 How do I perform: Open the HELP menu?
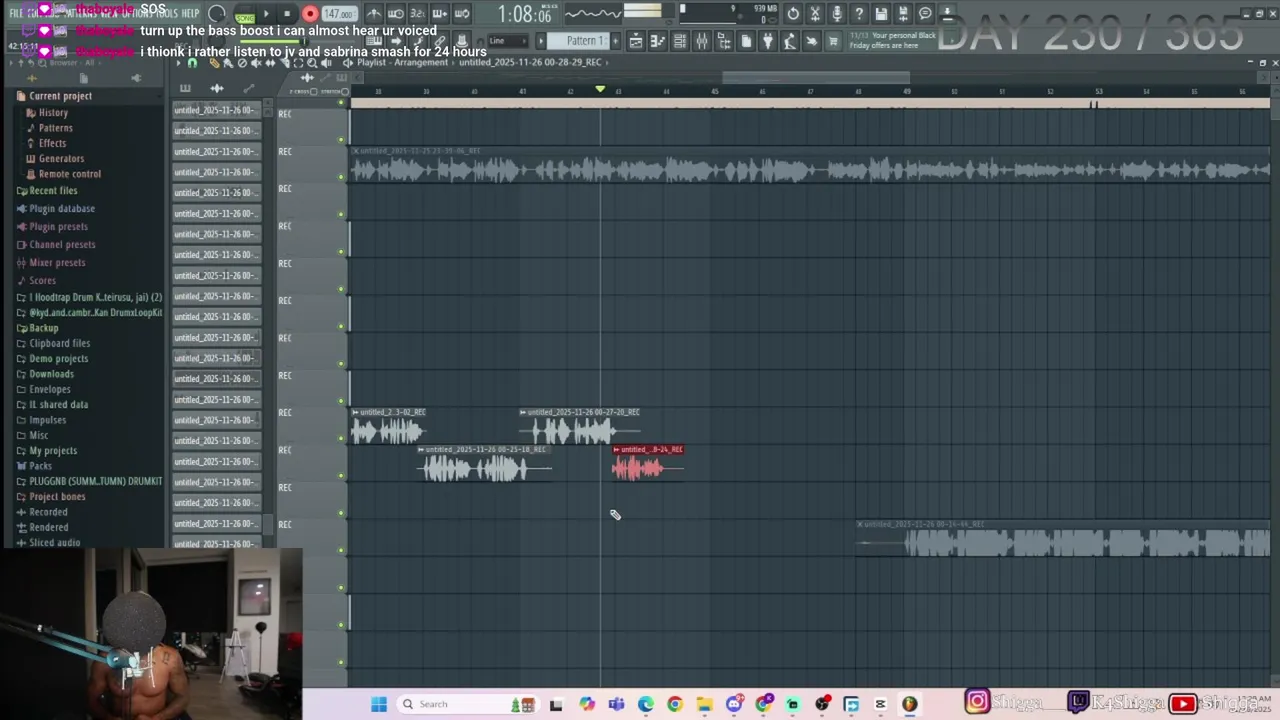point(190,13)
